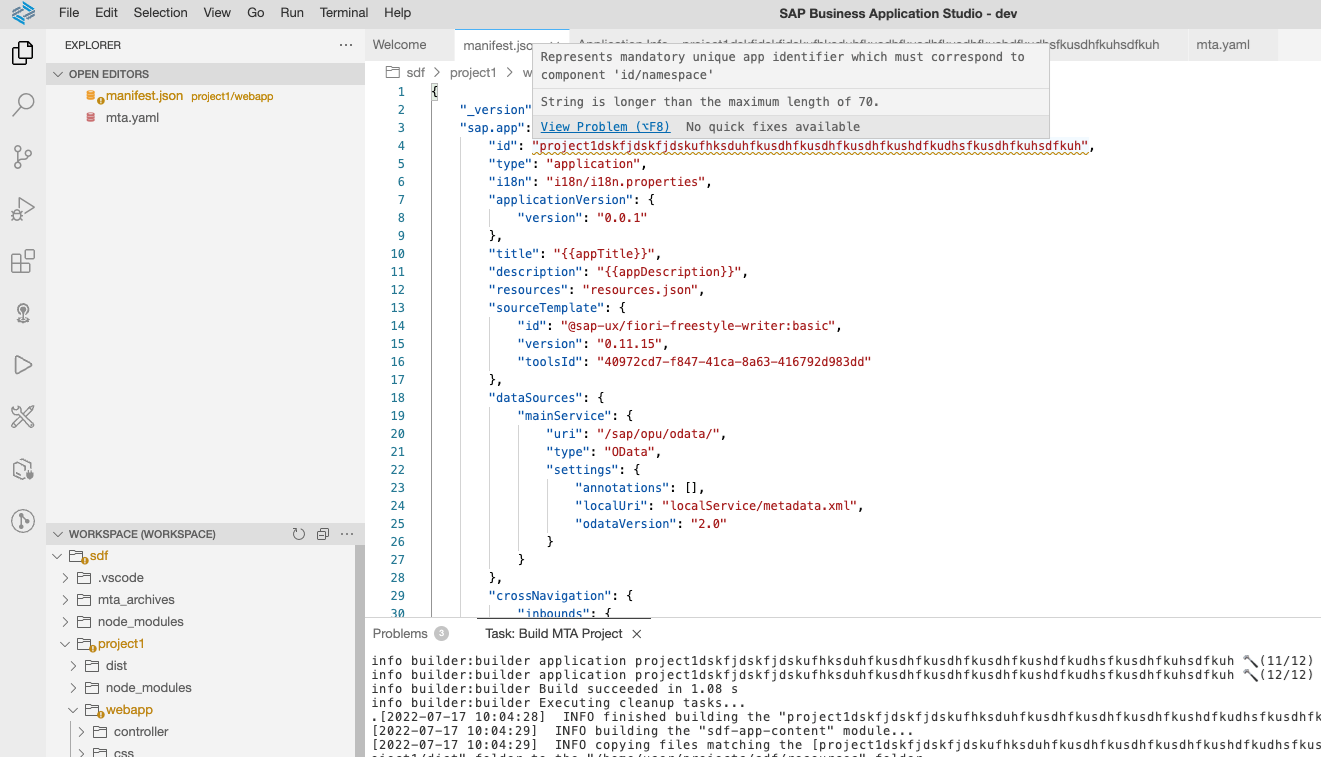Open Run and Debug view icon

23,209
